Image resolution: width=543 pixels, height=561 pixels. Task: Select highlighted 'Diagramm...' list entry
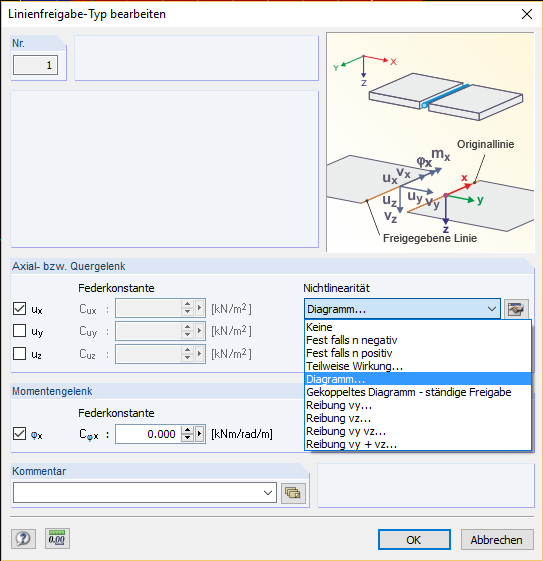[418, 379]
